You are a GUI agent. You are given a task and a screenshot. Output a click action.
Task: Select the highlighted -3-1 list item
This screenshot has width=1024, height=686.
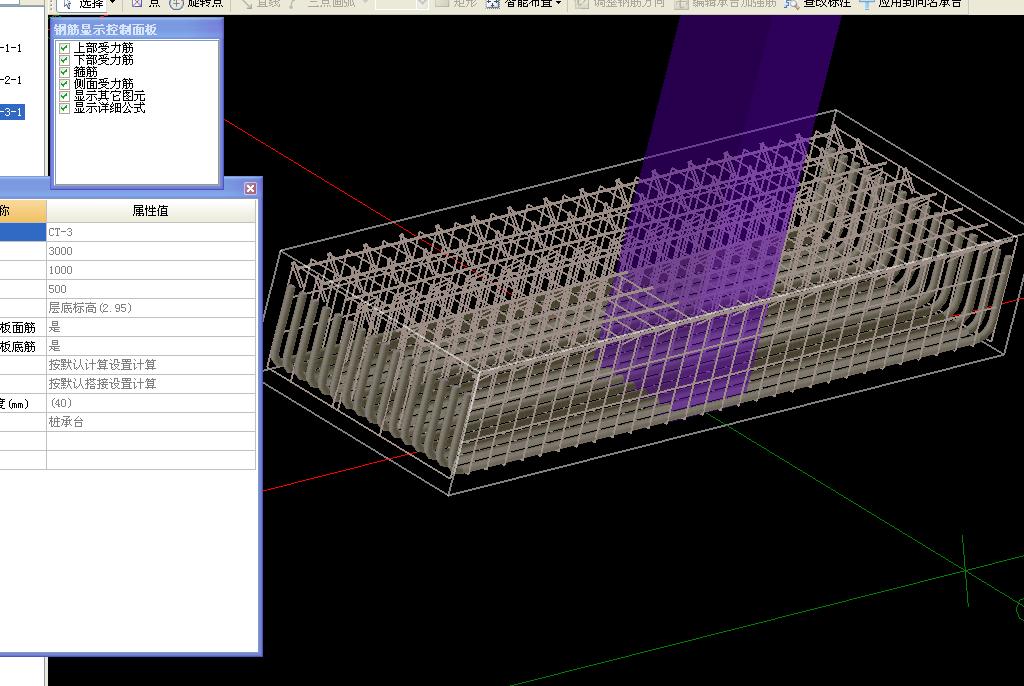pyautogui.click(x=12, y=112)
